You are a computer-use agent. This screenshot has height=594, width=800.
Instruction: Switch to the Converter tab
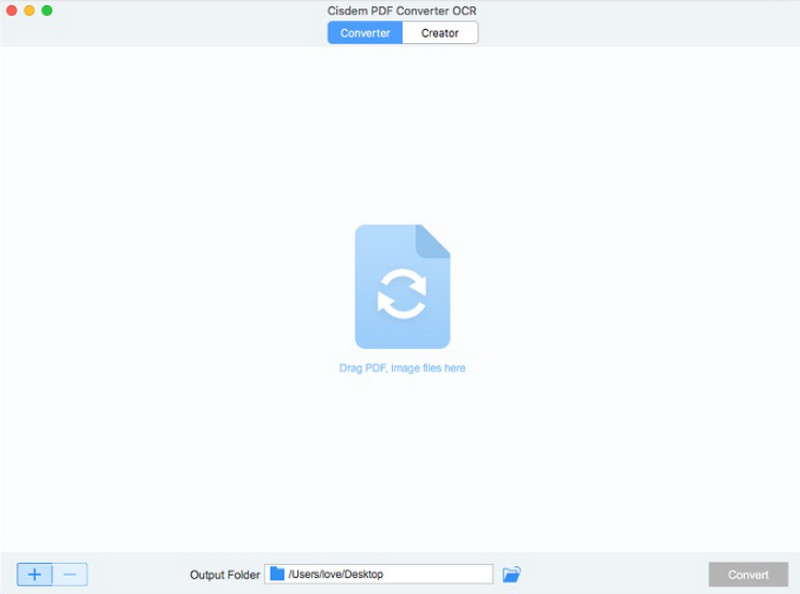(365, 33)
